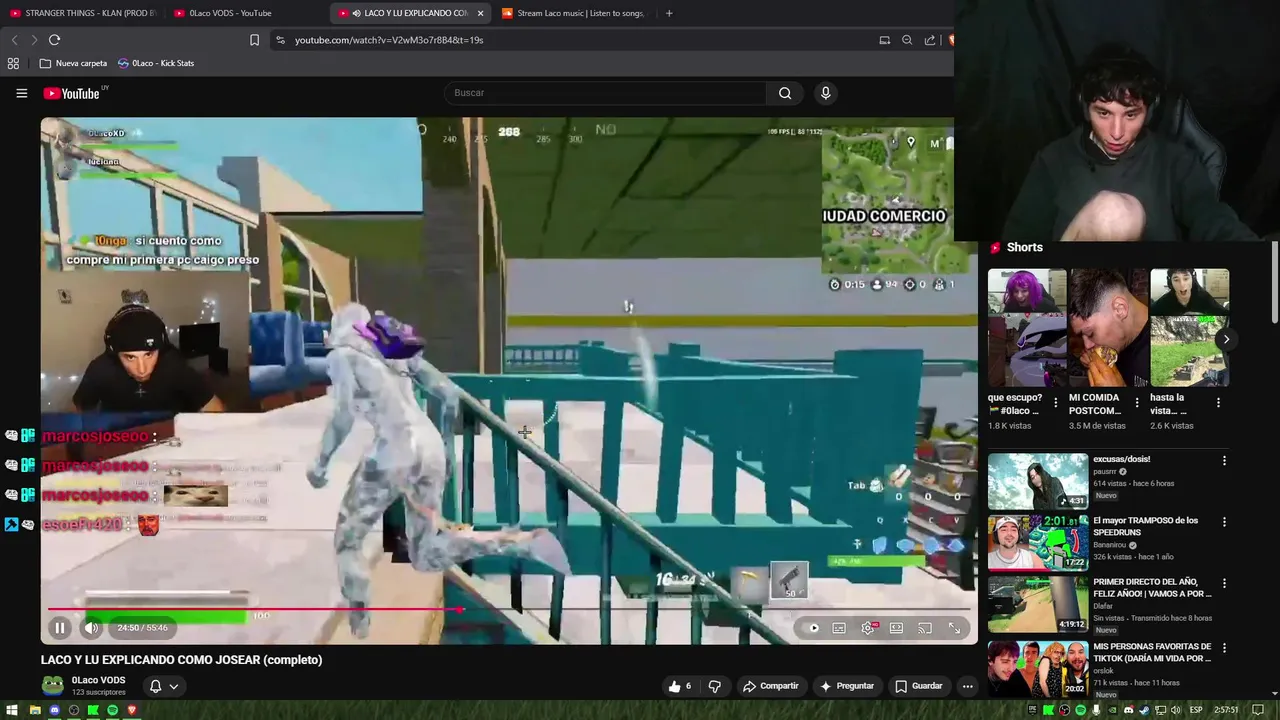Open the Nueva carpeta bookmark folder
This screenshot has height=720, width=1280.
point(73,63)
